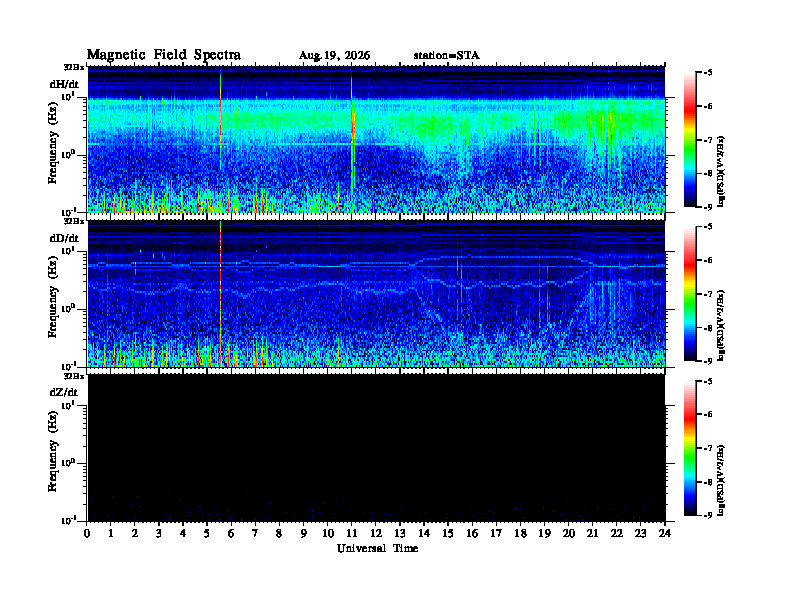Screen dimensions: 792x612
Task: Click the middle color bar next to dD/dt
Action: [690, 294]
